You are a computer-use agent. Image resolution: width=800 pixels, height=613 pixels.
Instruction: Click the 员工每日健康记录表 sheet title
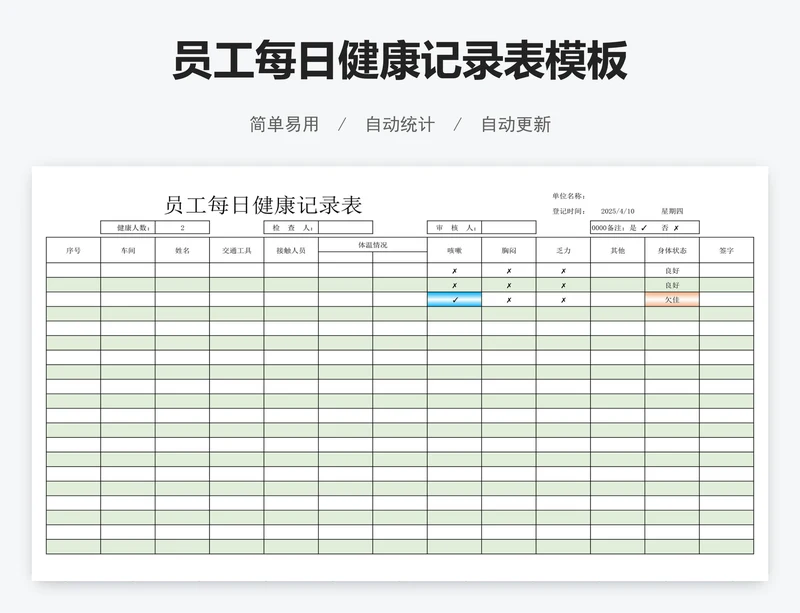(263, 205)
